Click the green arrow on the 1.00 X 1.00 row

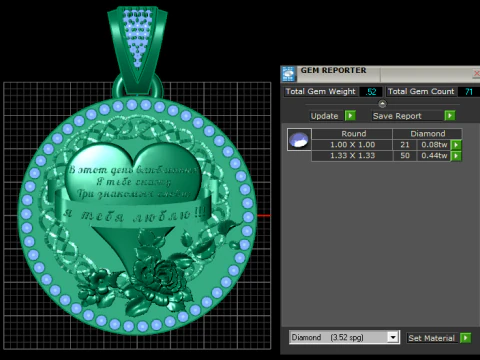tap(456, 145)
